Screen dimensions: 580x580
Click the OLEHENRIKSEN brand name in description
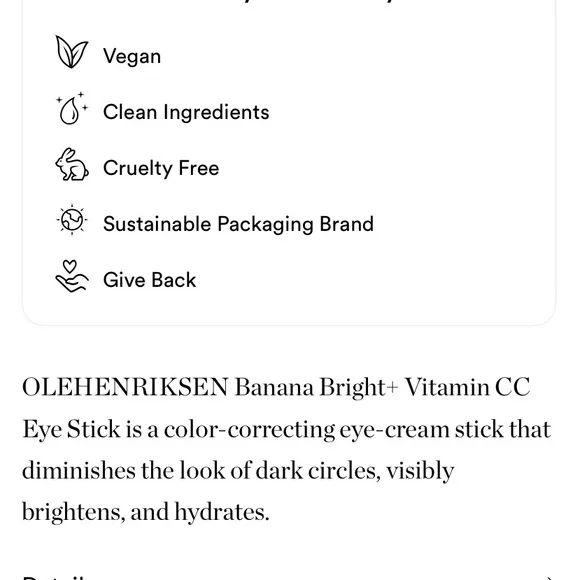(125, 387)
